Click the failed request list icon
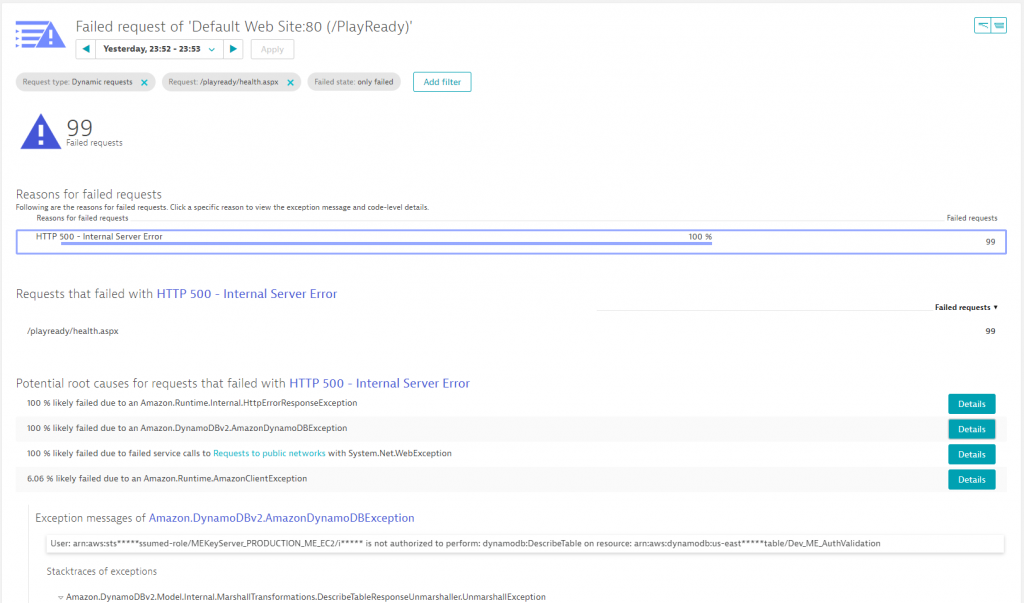 pos(40,34)
